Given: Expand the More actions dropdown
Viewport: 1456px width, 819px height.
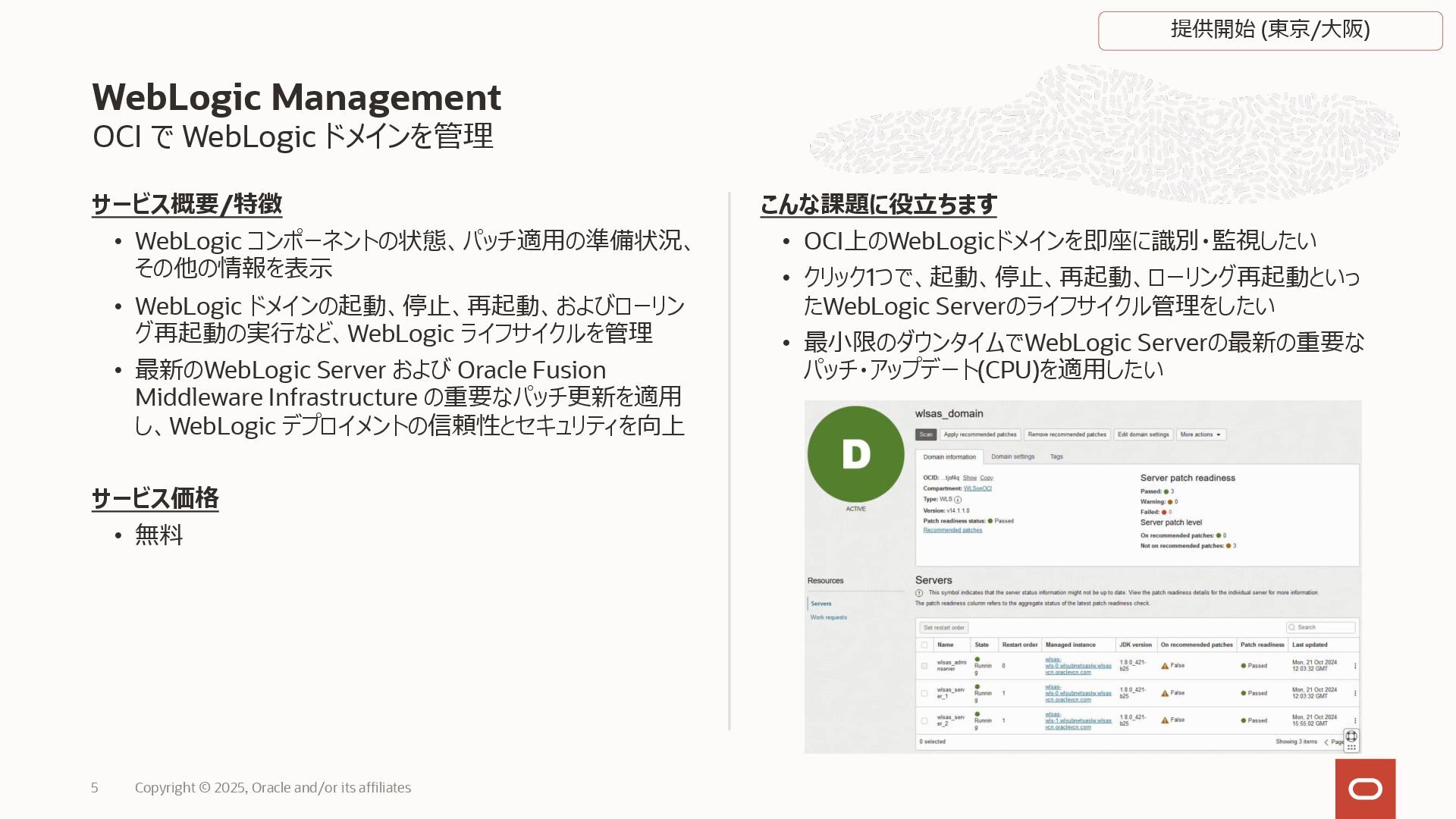Looking at the screenshot, I should (1200, 435).
